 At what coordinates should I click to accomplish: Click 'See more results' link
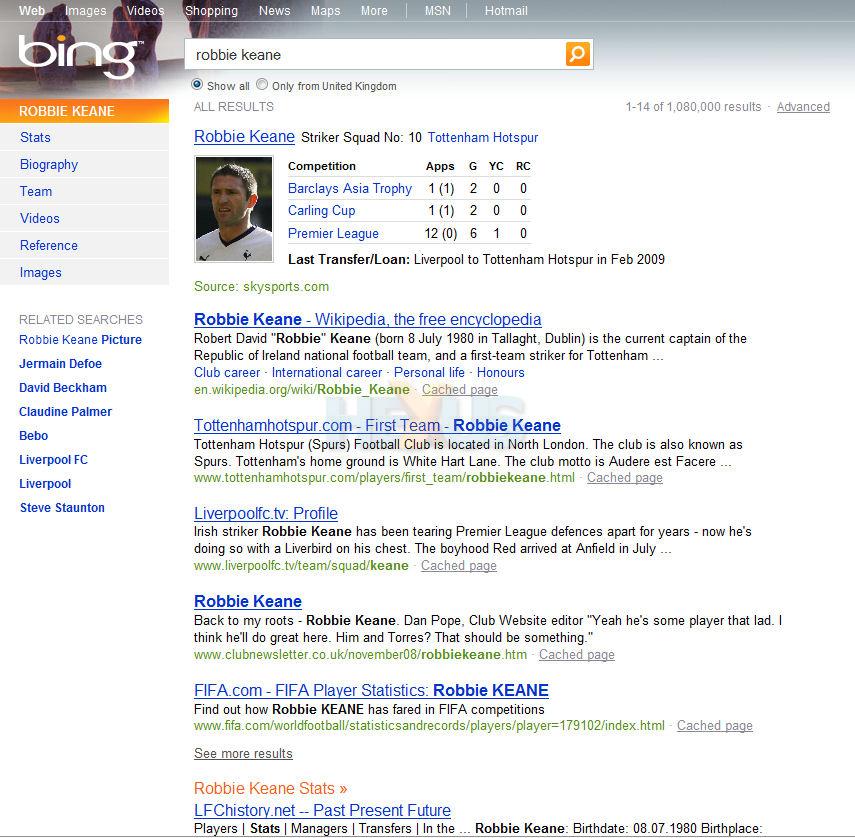[x=243, y=753]
